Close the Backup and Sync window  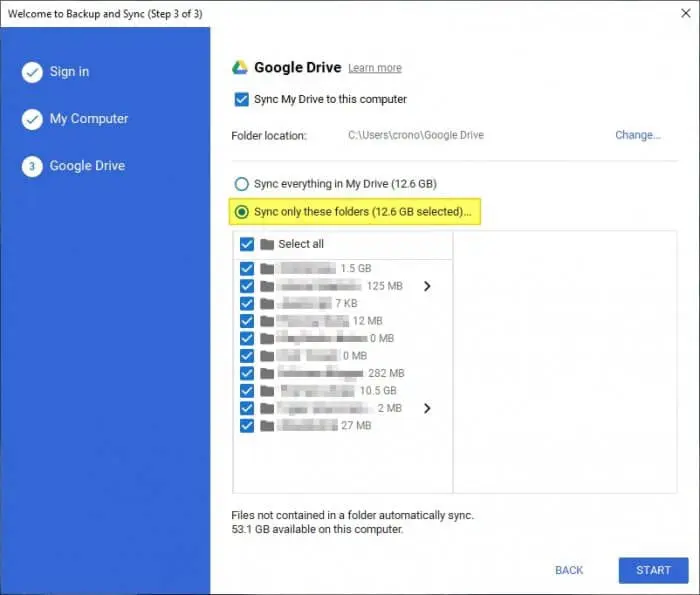click(x=686, y=13)
